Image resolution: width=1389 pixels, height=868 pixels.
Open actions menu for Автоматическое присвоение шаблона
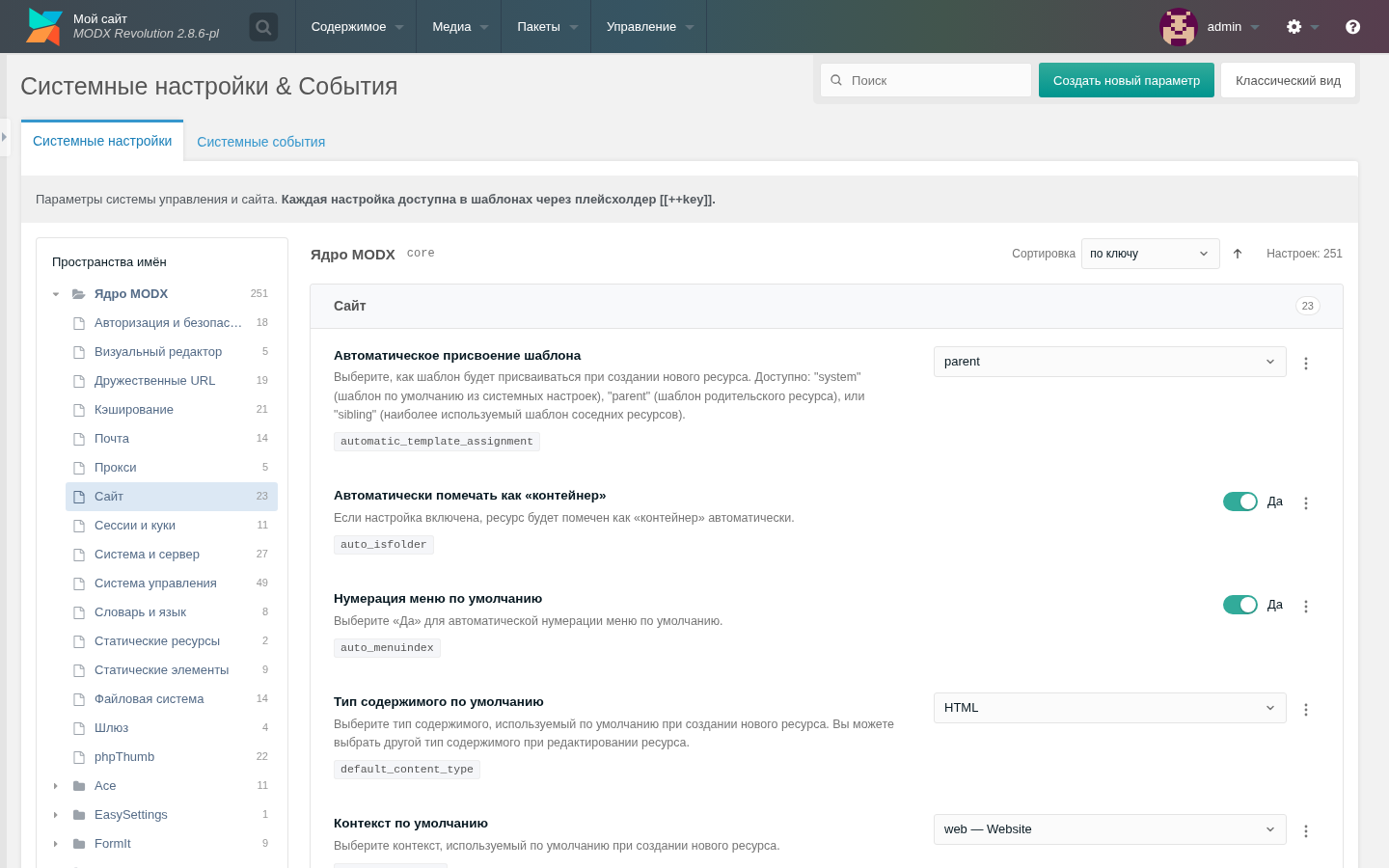pos(1306,364)
